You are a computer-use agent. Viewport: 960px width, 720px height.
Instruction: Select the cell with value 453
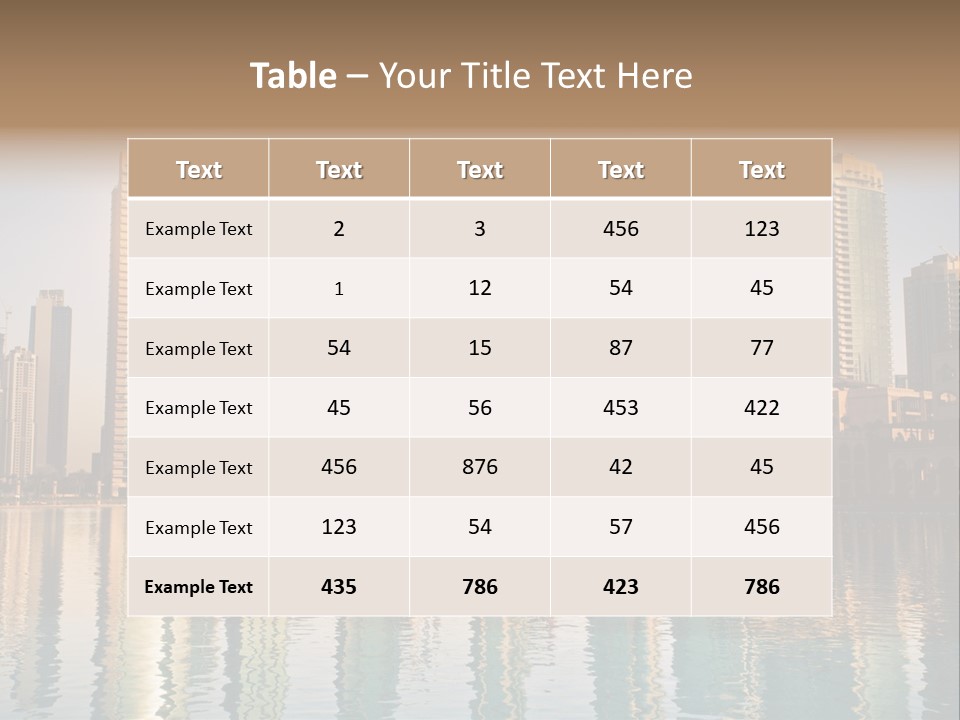click(621, 407)
